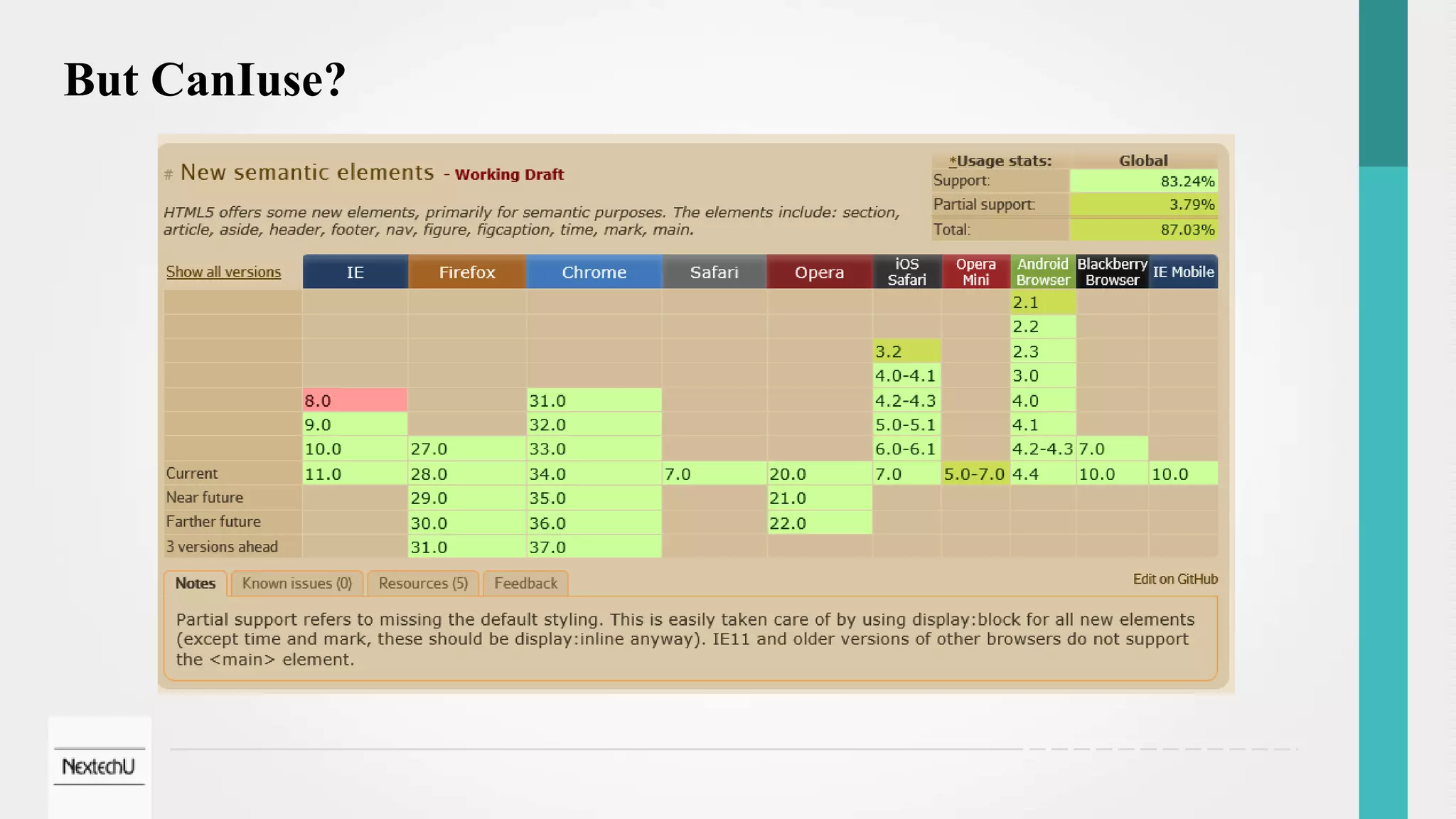Open the Resources (5) tab
Viewport: 1456px width, 819px height.
(423, 584)
